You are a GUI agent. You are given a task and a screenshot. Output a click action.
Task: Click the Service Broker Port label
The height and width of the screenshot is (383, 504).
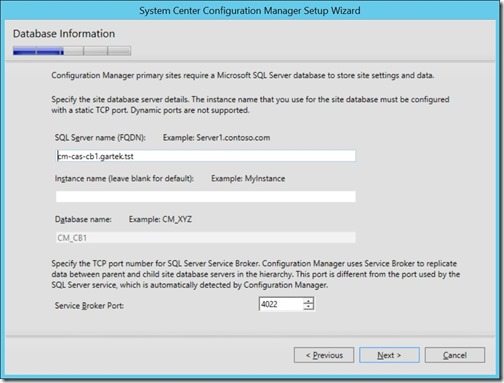click(89, 305)
